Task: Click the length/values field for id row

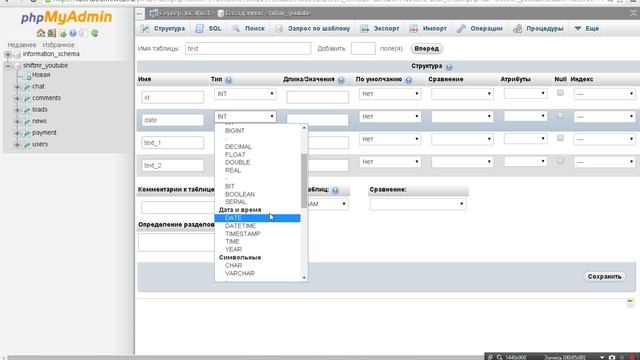Action: tap(318, 97)
